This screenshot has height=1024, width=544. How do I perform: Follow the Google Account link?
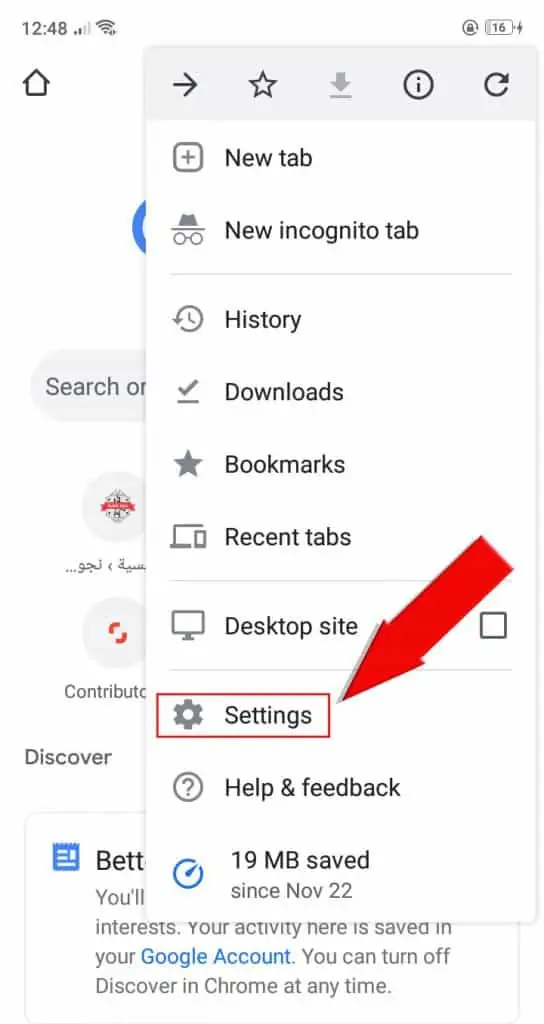216,957
